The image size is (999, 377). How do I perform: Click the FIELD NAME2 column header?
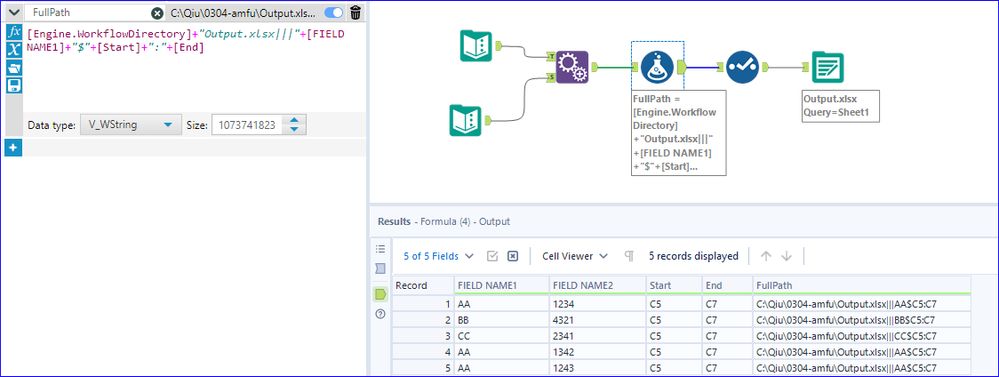point(598,285)
